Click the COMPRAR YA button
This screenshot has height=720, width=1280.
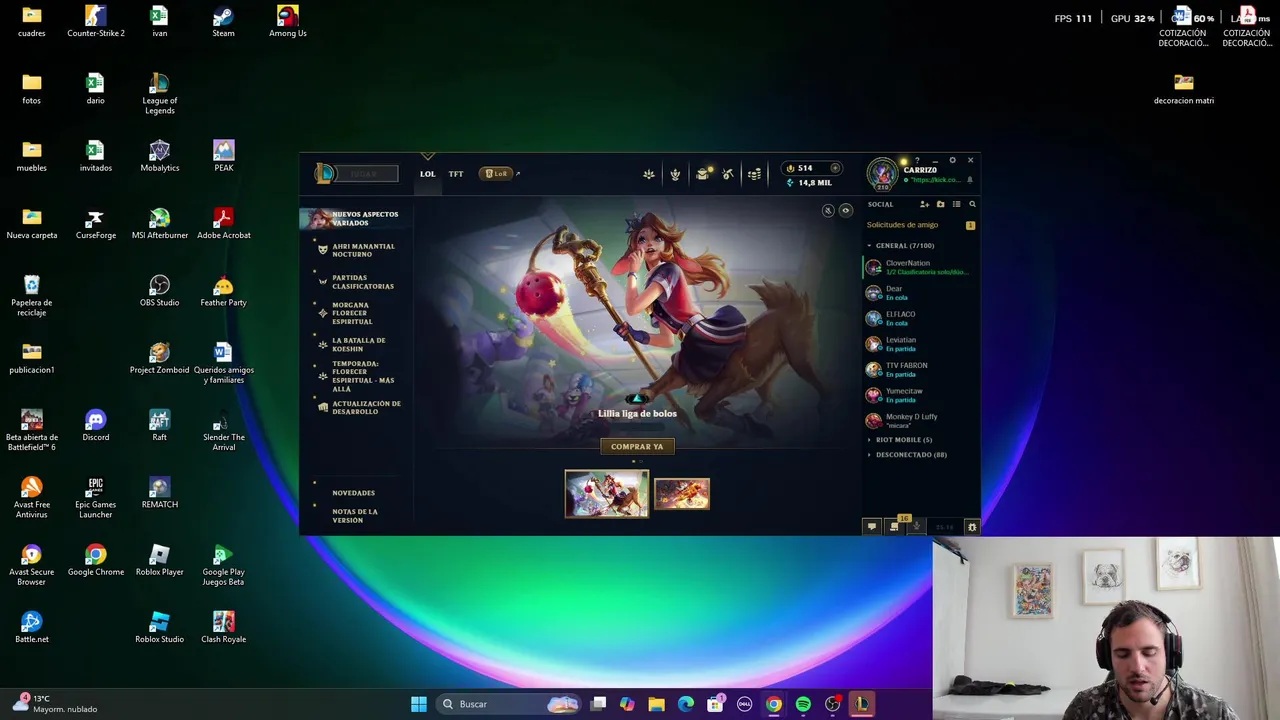637,446
